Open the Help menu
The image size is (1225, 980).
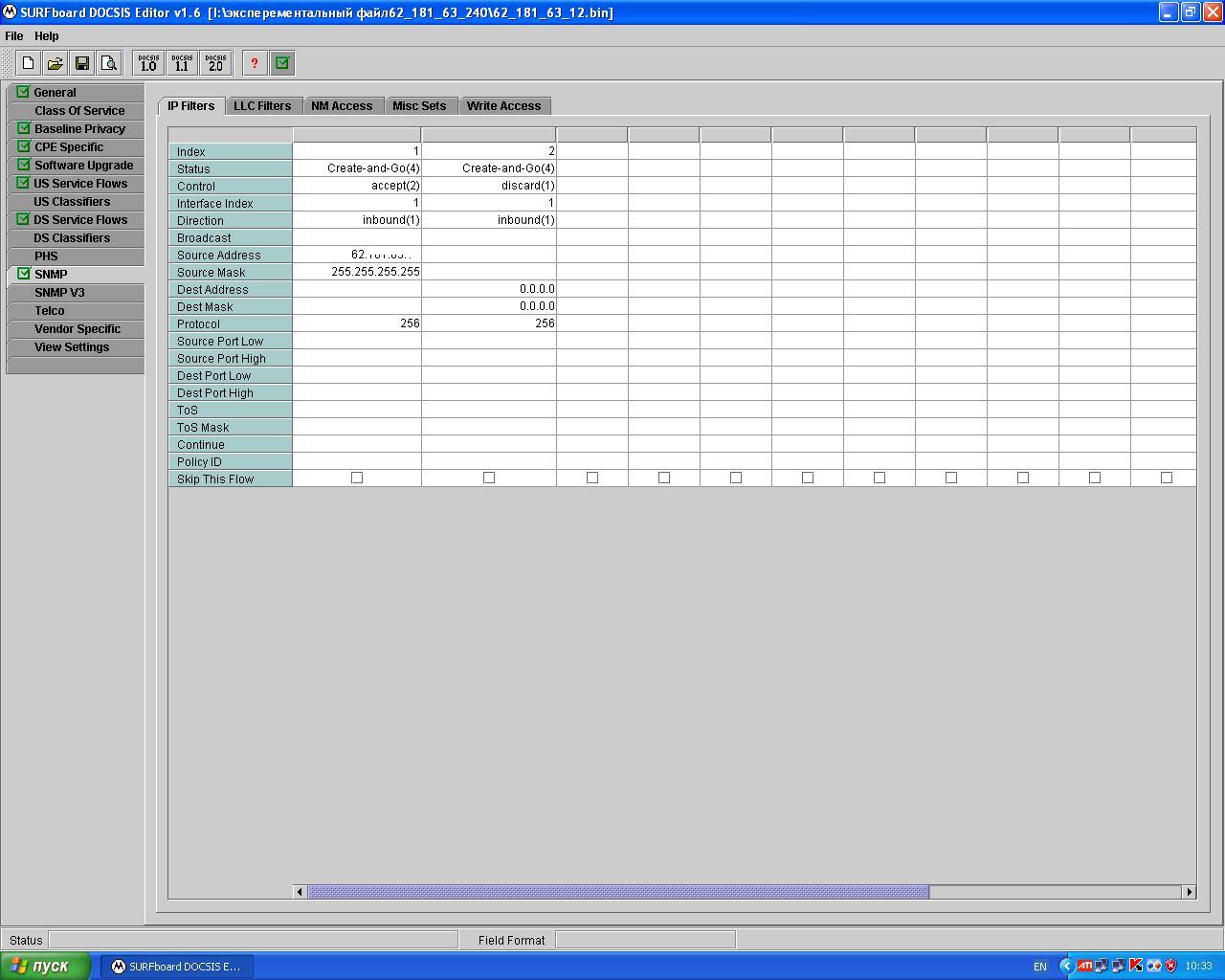point(47,35)
